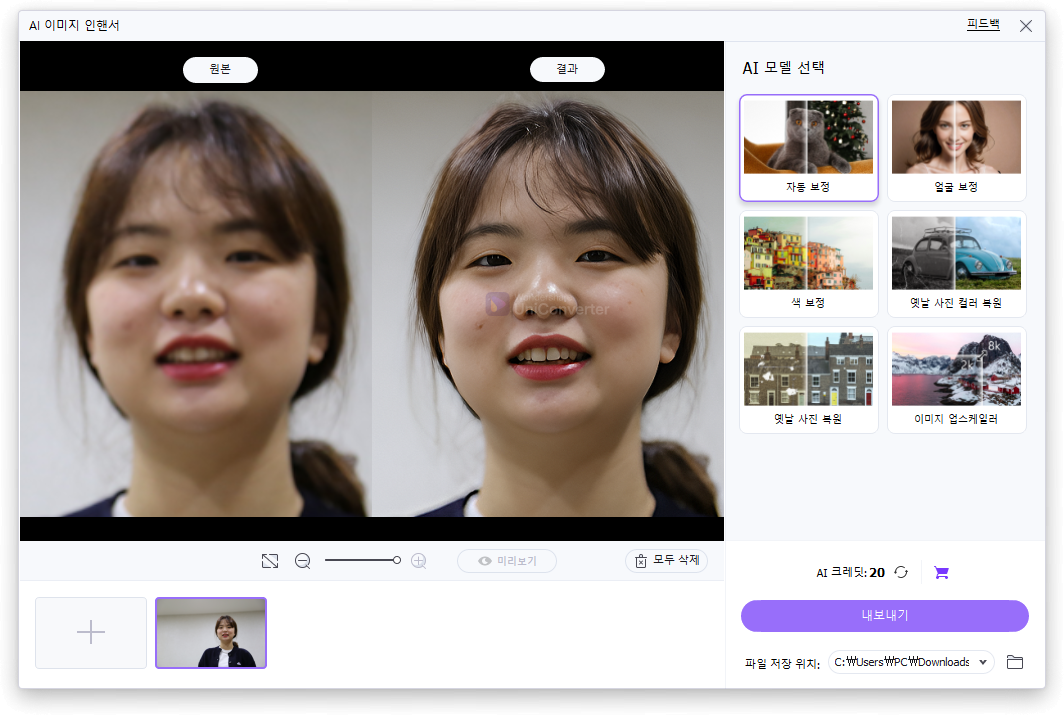Image resolution: width=1064 pixels, height=715 pixels.
Task: Select the uploaded photo thumbnail
Action: click(210, 632)
